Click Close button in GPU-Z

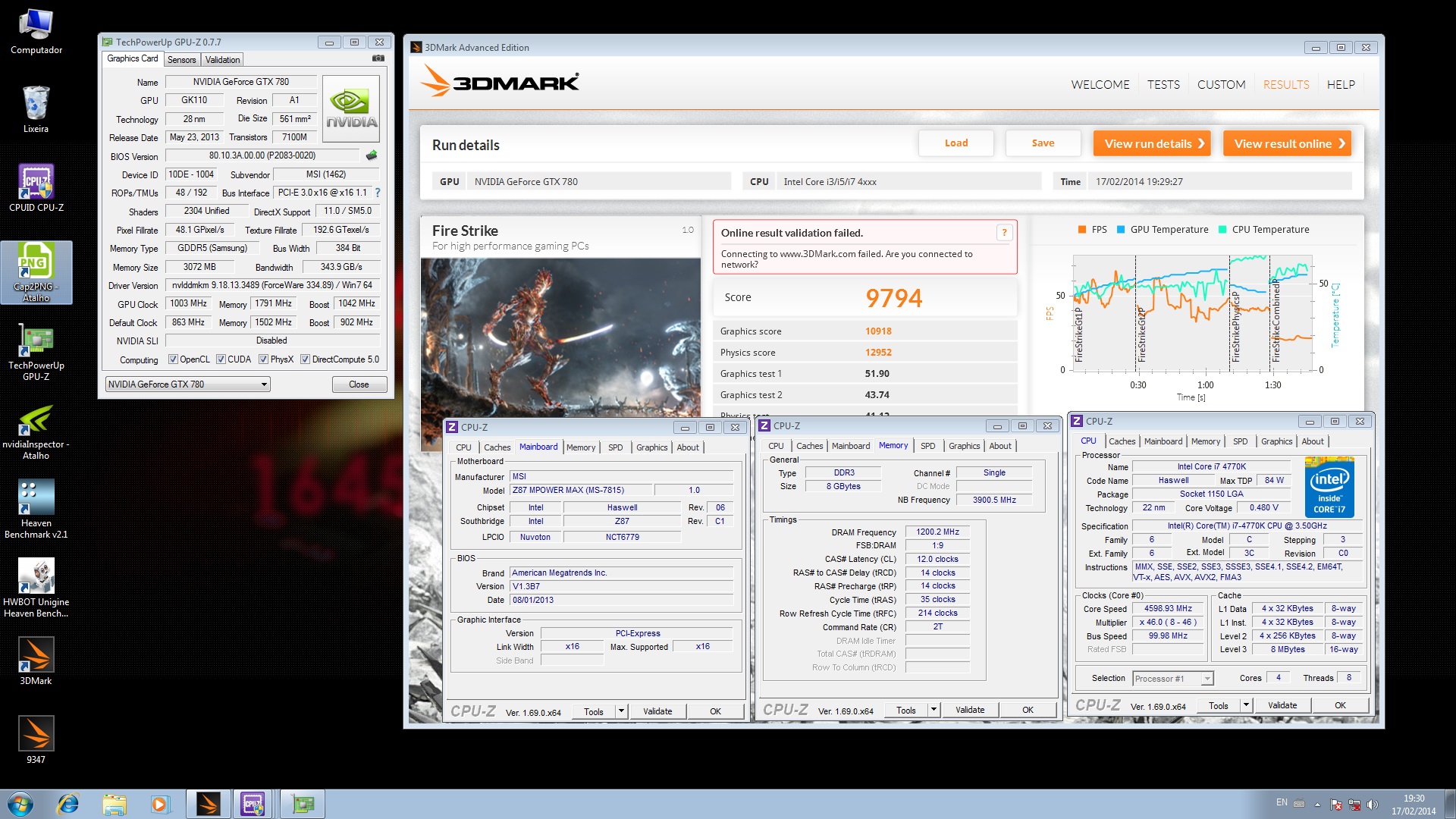[359, 384]
